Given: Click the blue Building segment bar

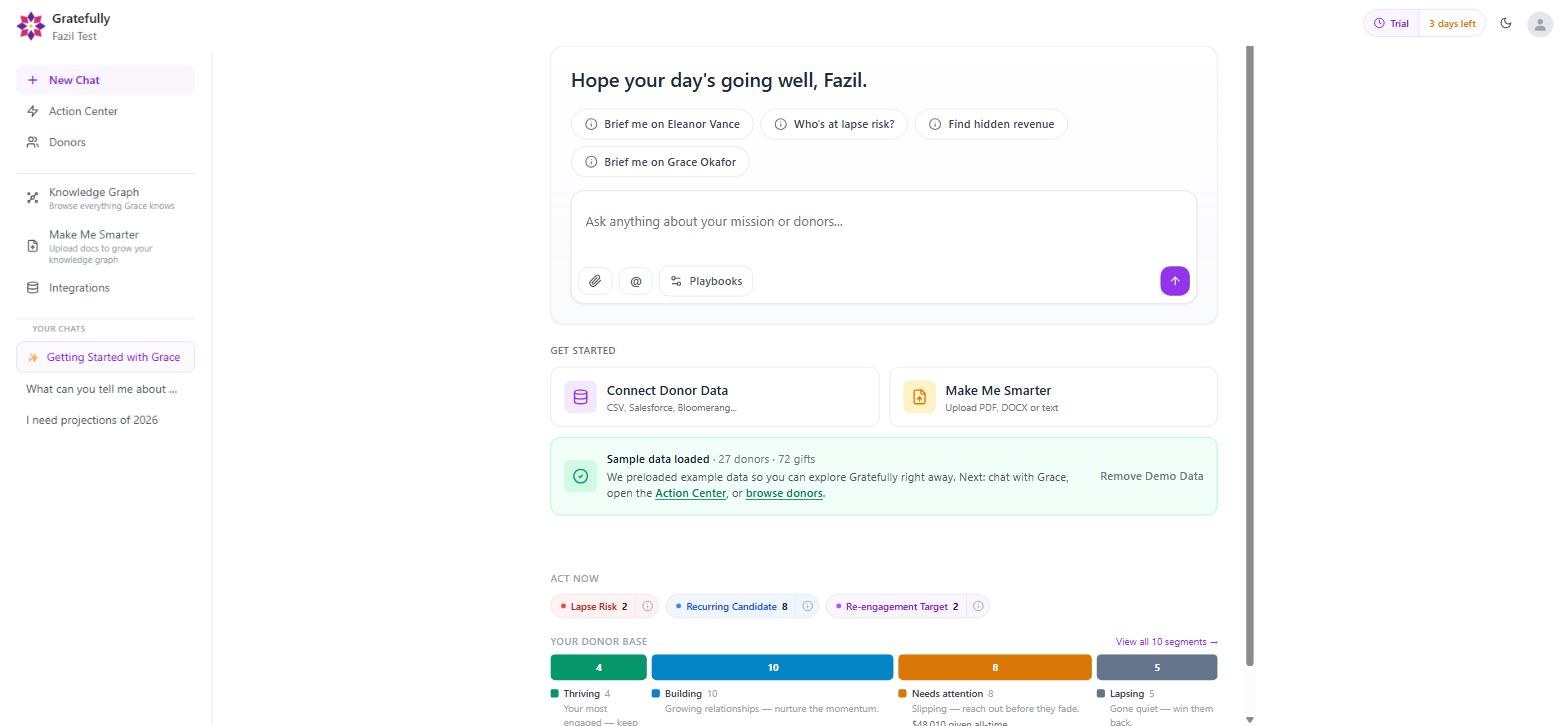Looking at the screenshot, I should [x=772, y=667].
